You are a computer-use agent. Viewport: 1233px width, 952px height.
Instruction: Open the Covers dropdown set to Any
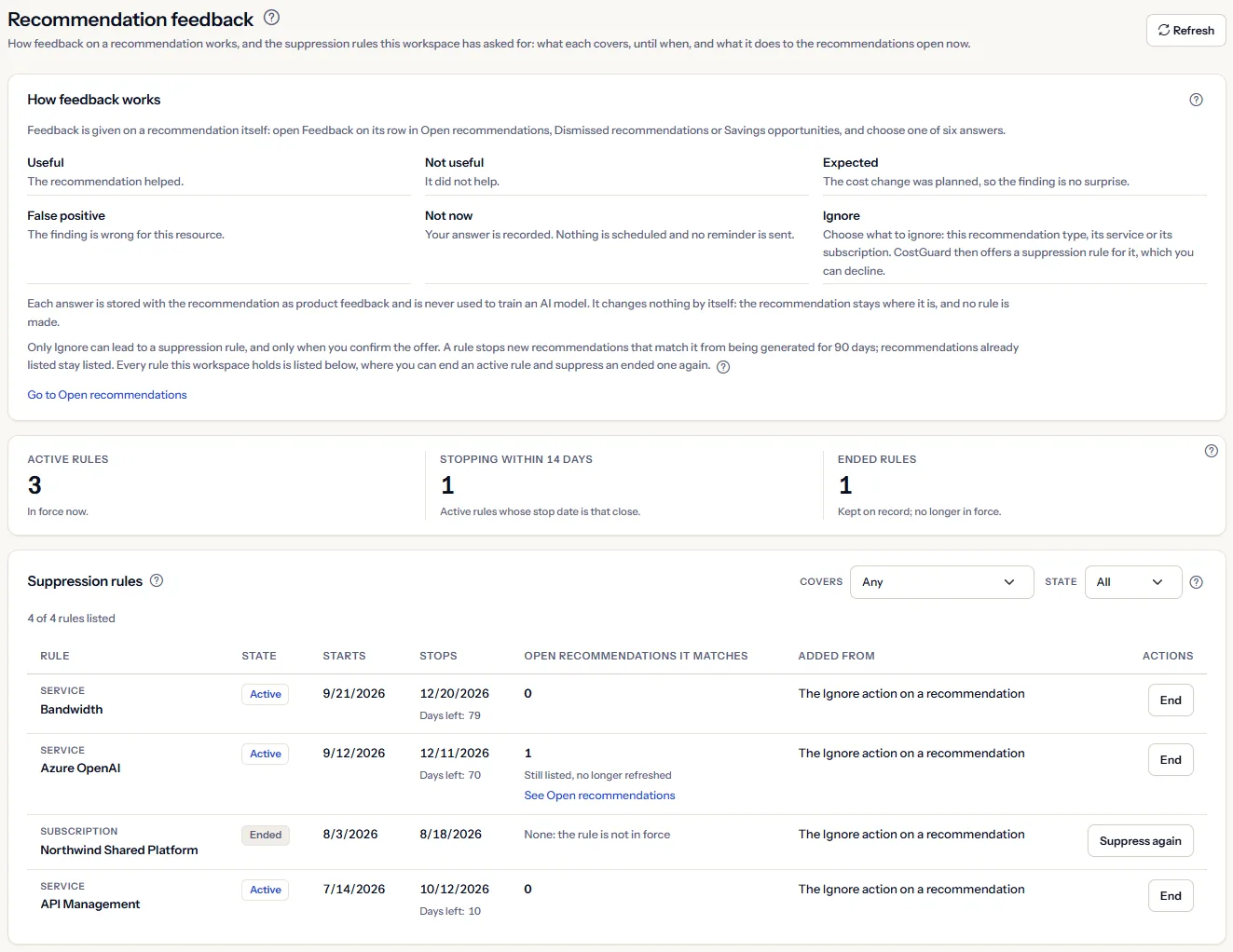coord(941,582)
